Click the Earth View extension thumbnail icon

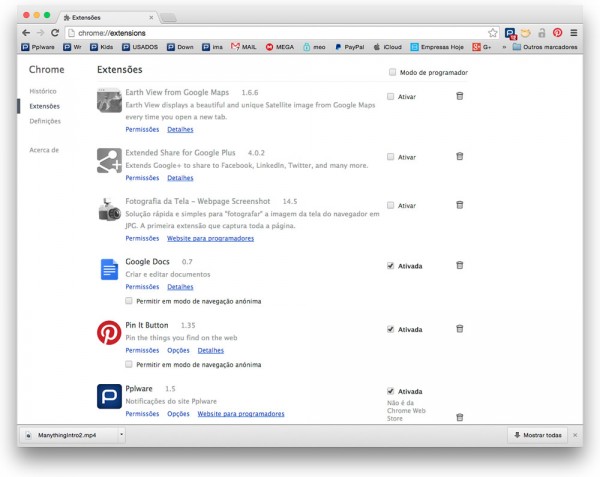(x=109, y=100)
